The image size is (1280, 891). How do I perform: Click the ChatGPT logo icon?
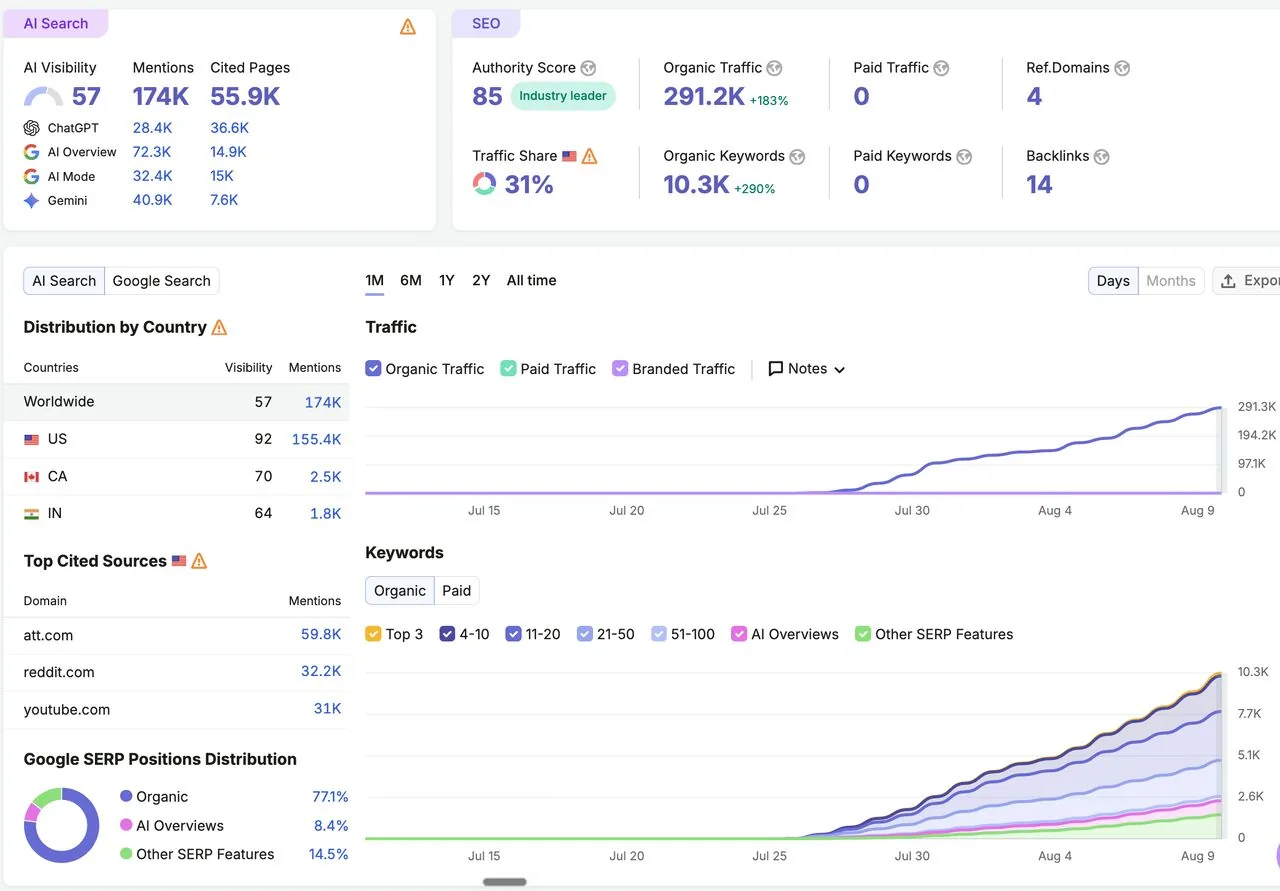point(31,128)
